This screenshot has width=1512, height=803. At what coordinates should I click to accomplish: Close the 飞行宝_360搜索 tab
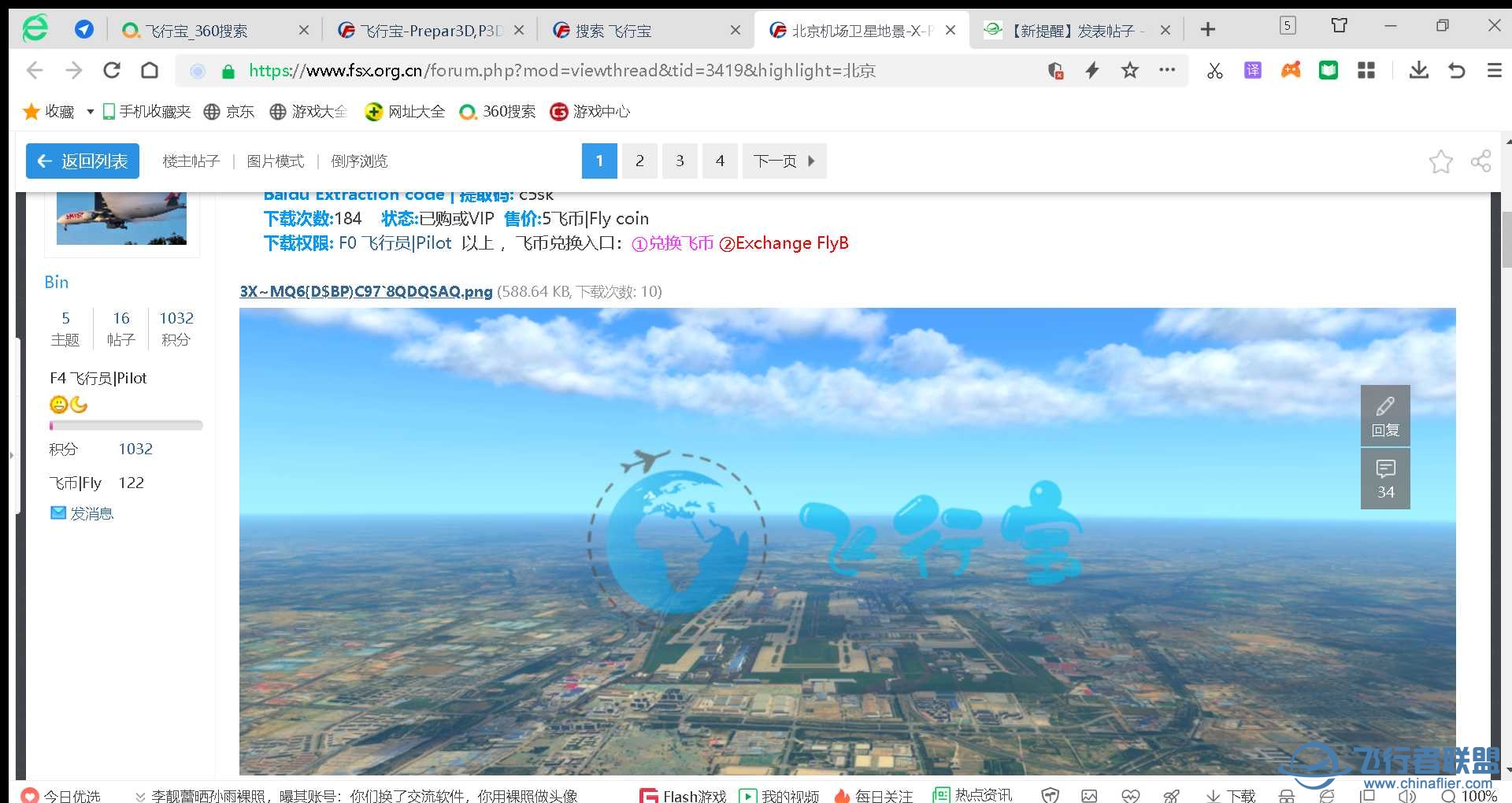304,30
